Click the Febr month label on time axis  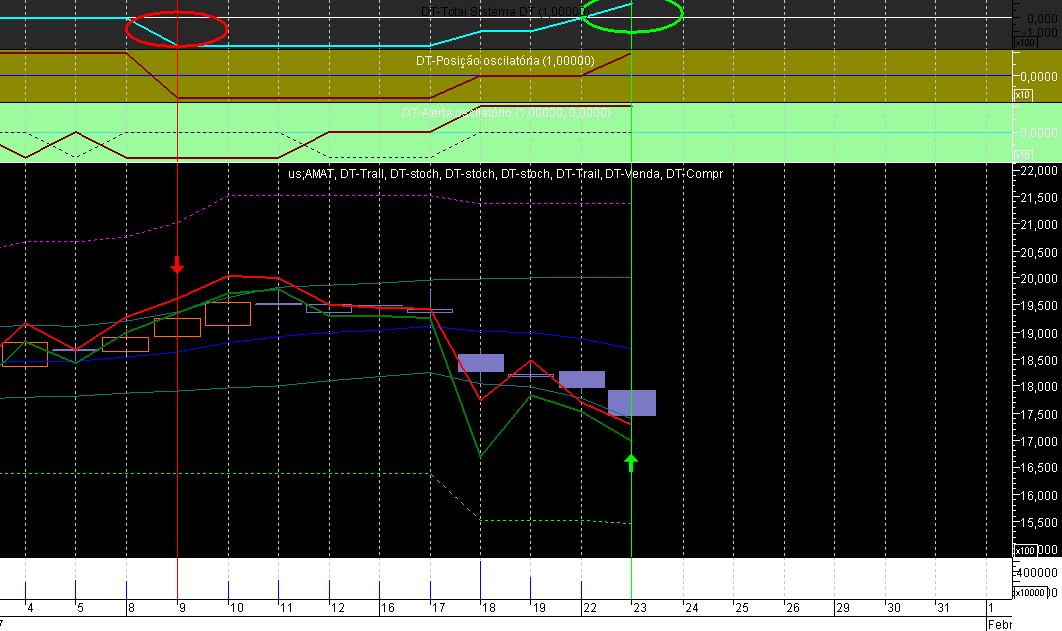click(999, 625)
